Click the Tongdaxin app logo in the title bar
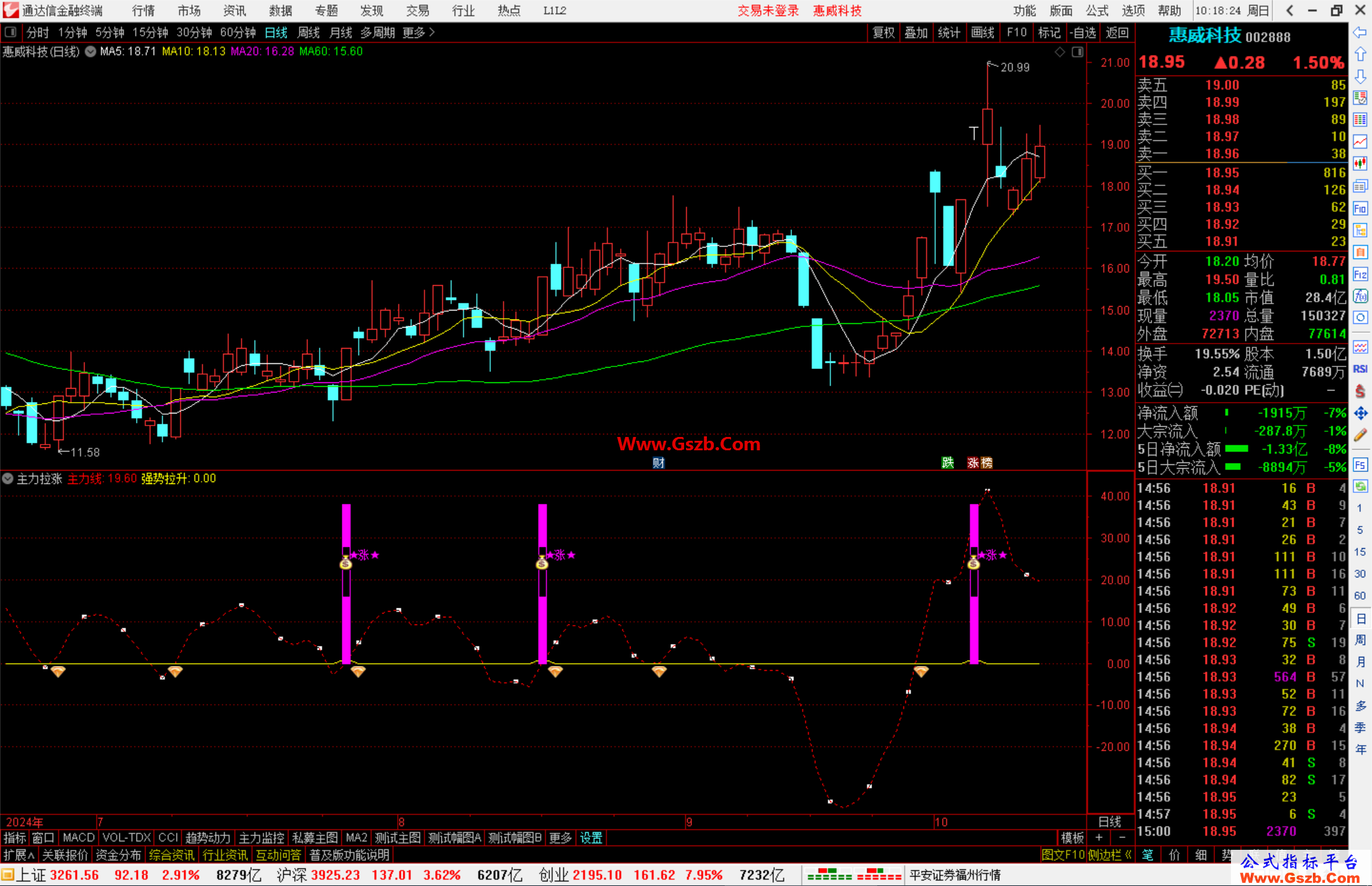The width and height of the screenshot is (1372, 886). (x=11, y=10)
